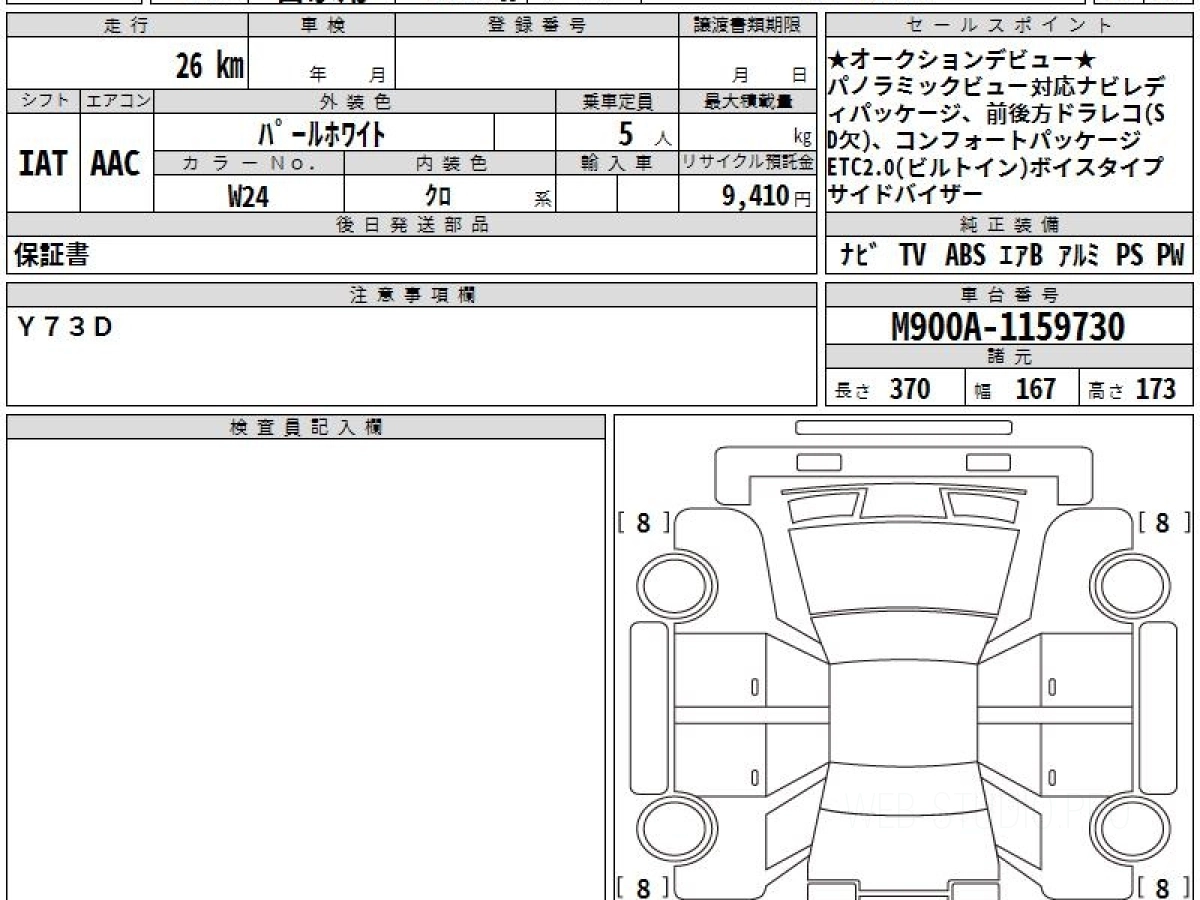Select the height value 173
This screenshot has height=900, width=1200.
click(x=1156, y=389)
